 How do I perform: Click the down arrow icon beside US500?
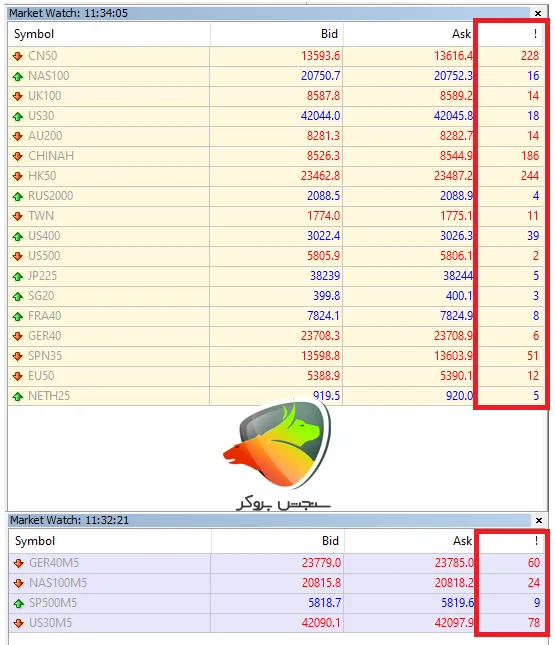pos(18,256)
